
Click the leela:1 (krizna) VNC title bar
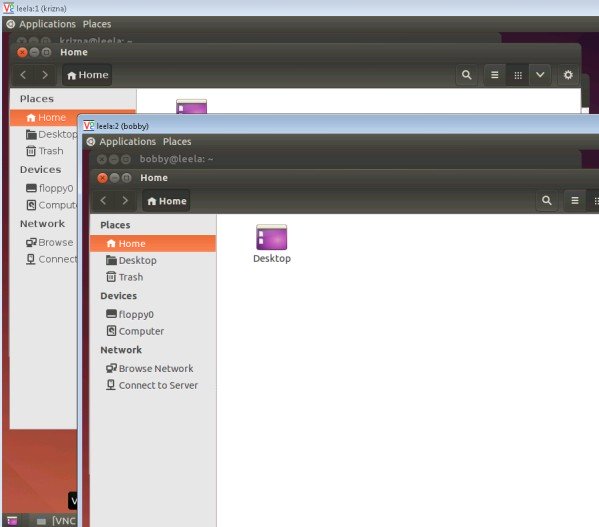300,8
